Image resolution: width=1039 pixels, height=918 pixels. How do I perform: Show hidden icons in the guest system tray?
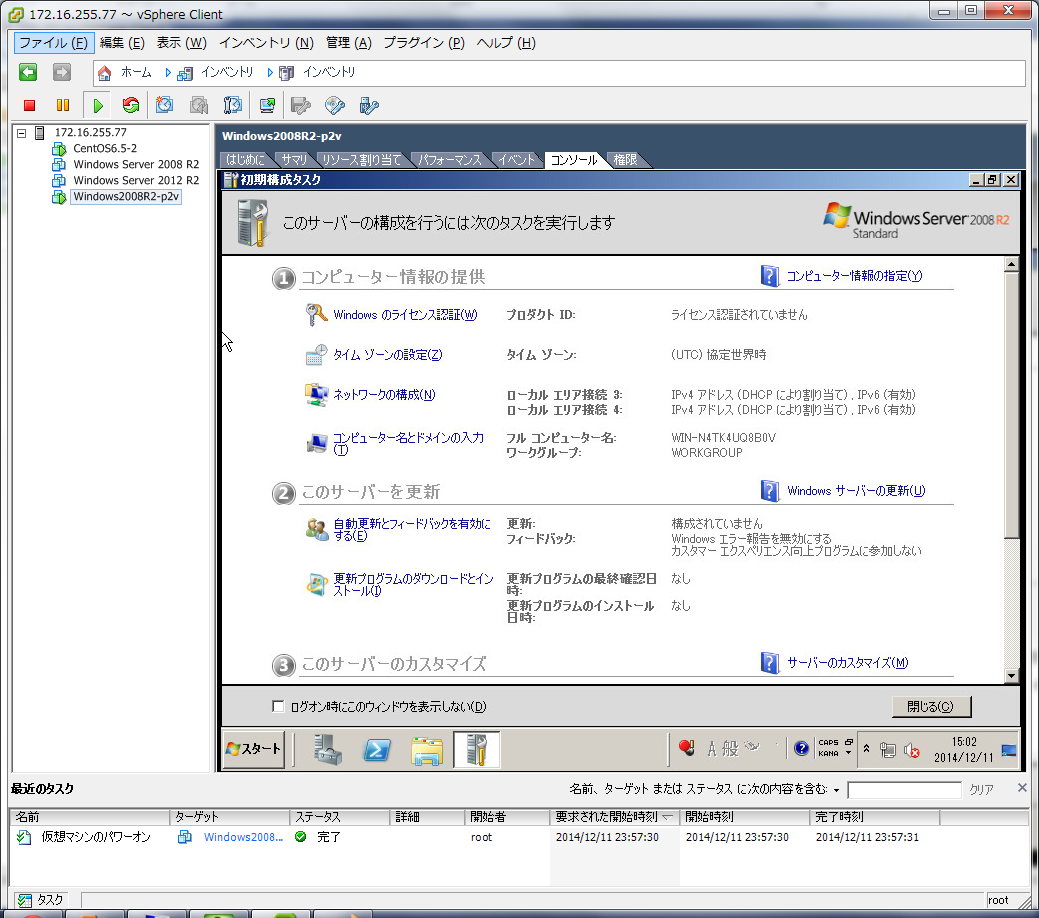(866, 749)
